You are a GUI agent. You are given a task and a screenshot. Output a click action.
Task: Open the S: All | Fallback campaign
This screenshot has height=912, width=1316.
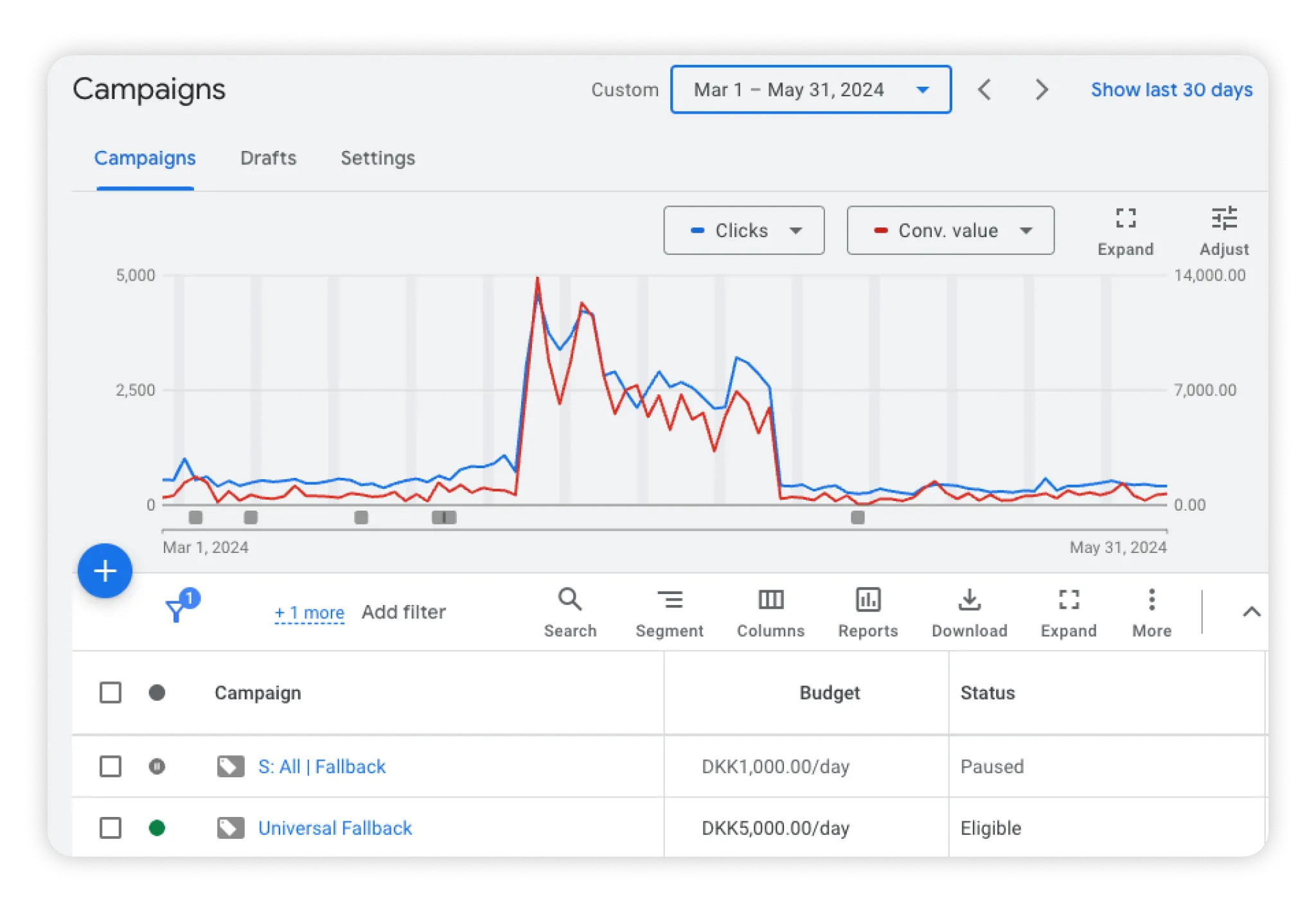tap(321, 766)
